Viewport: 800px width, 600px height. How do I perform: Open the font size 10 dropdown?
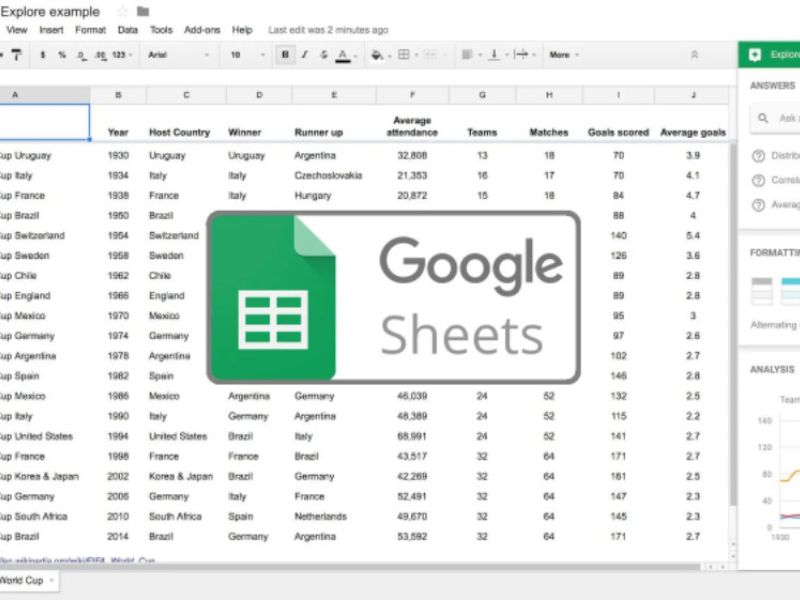(248, 55)
